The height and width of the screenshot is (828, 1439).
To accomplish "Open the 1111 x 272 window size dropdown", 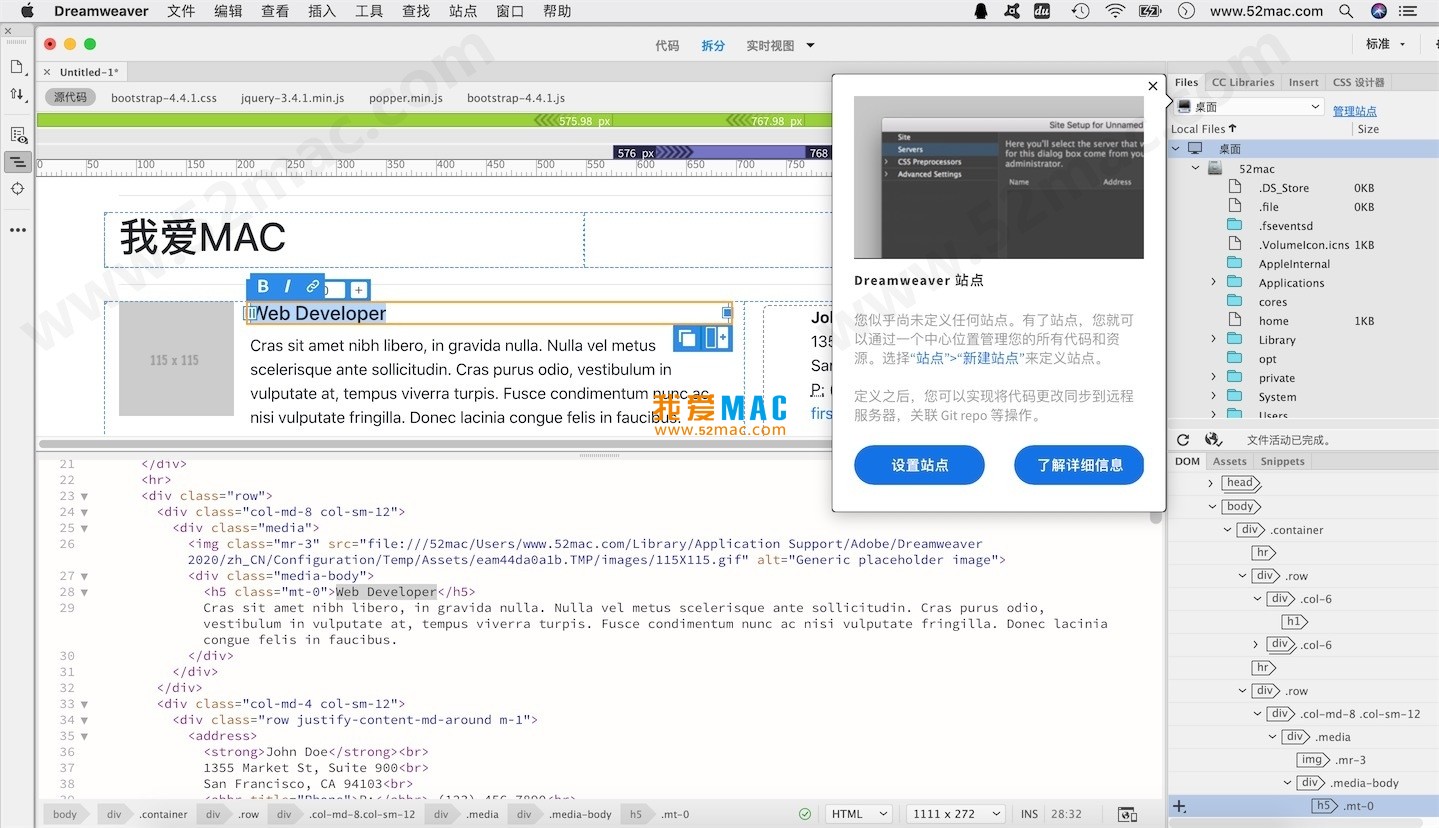I will point(955,814).
